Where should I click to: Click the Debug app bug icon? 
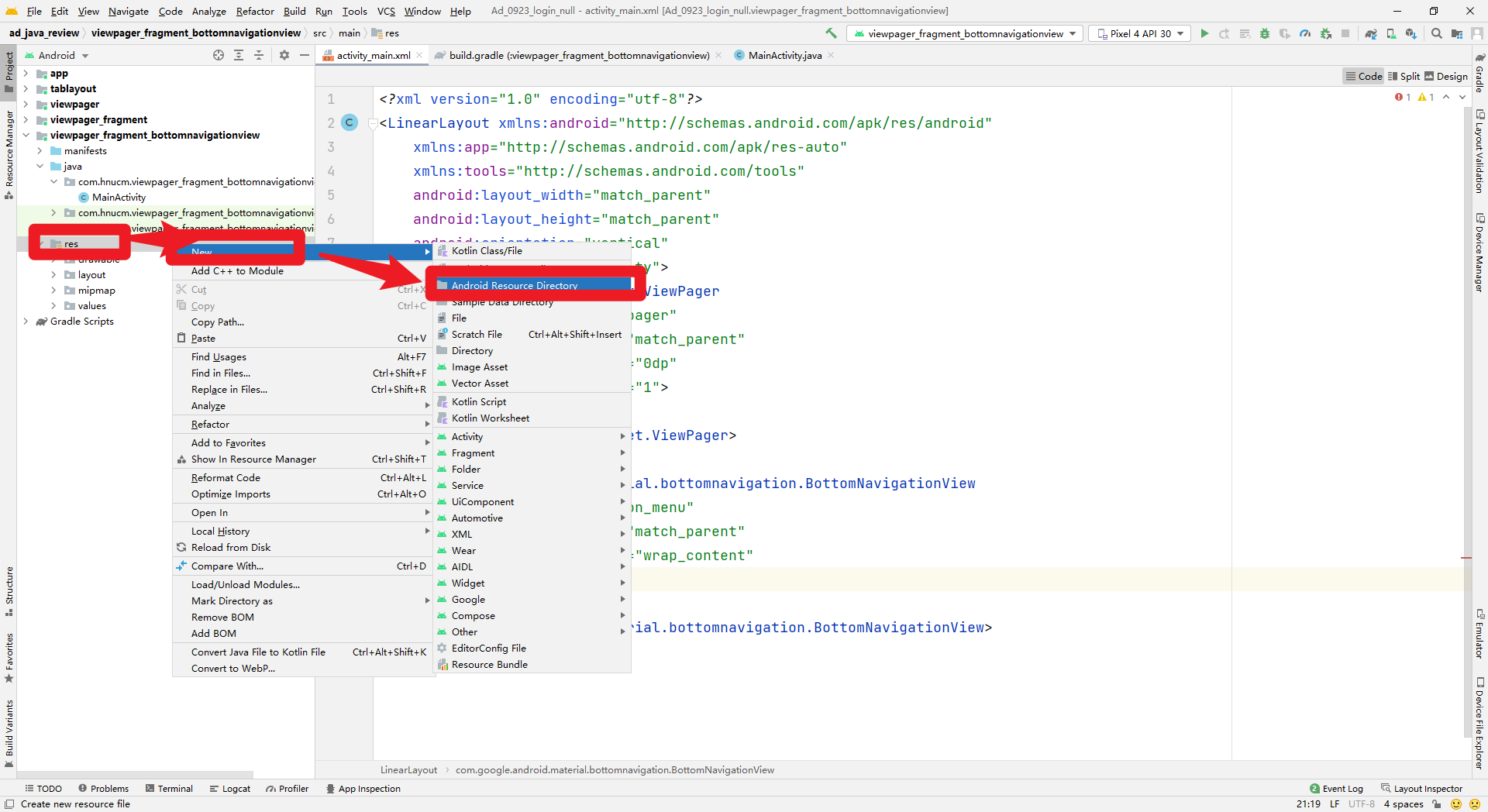tap(1265, 33)
